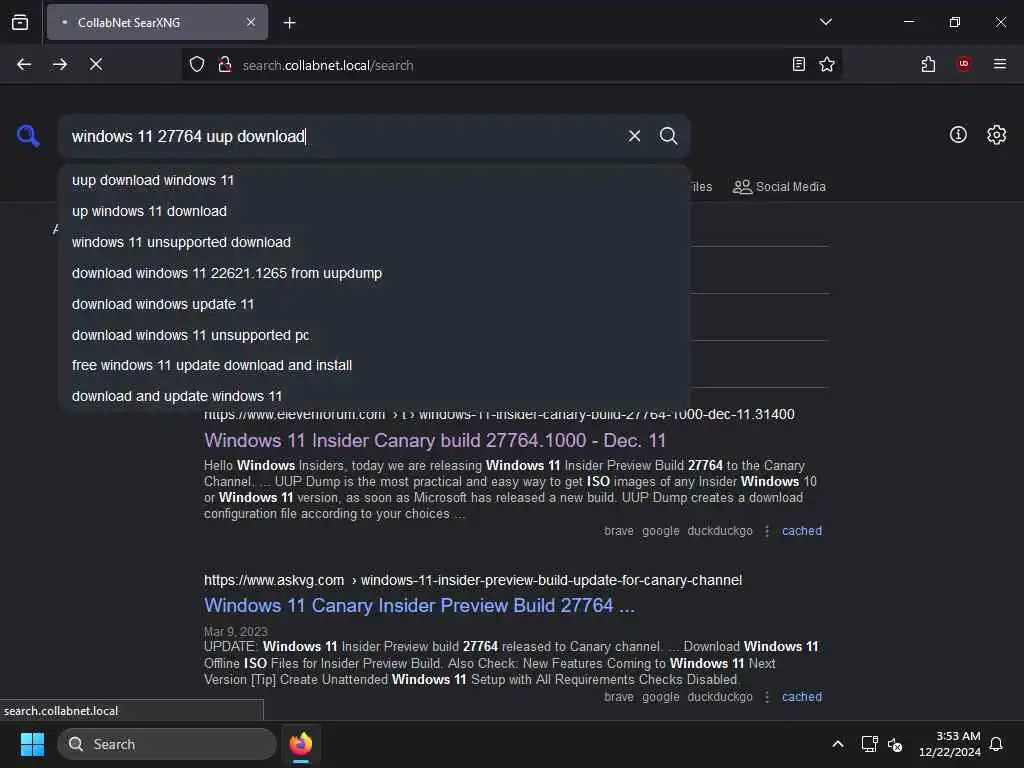Click the taskbar Search box
Screen dimensions: 1024x768
tap(167, 744)
